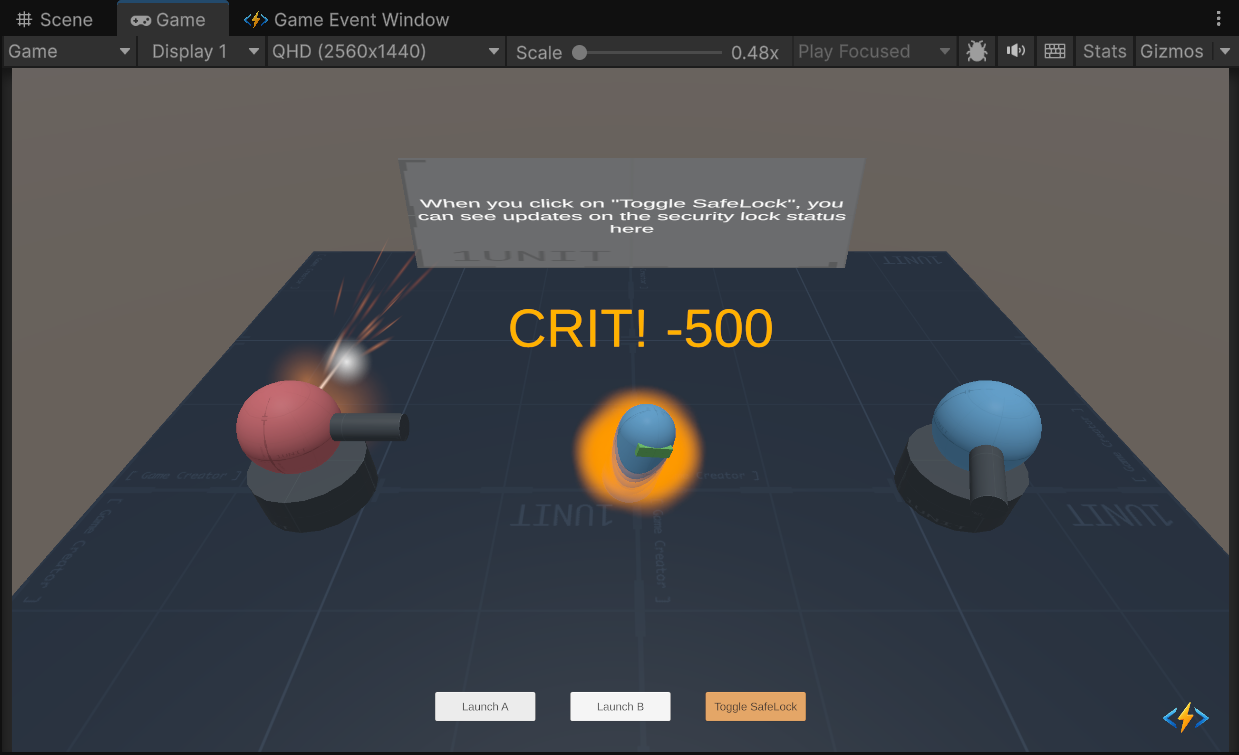
Task: Enable the Stats overlay
Action: [x=1104, y=51]
